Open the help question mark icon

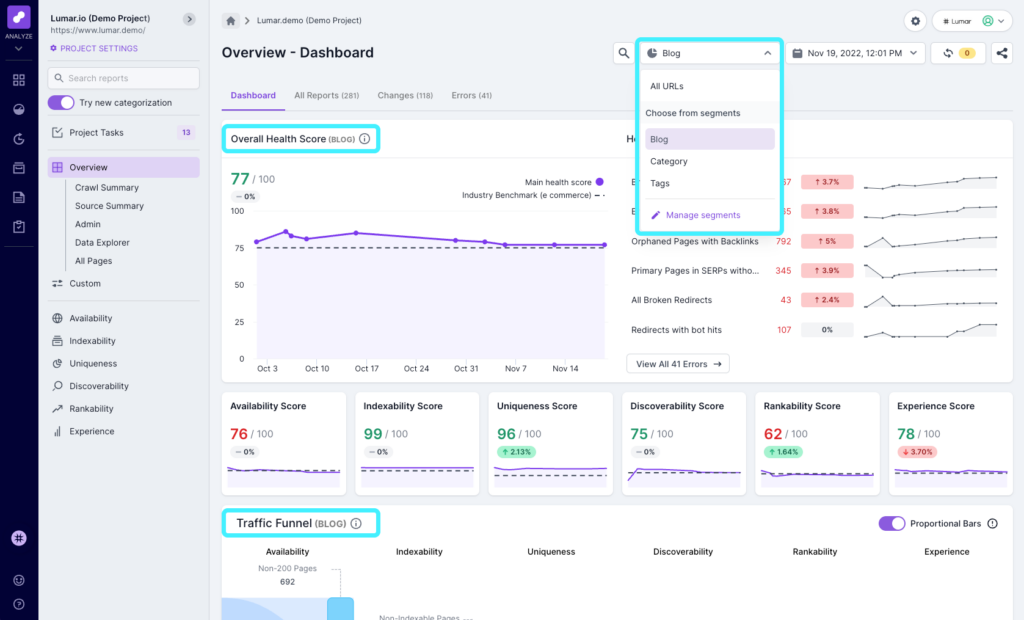coord(19,604)
